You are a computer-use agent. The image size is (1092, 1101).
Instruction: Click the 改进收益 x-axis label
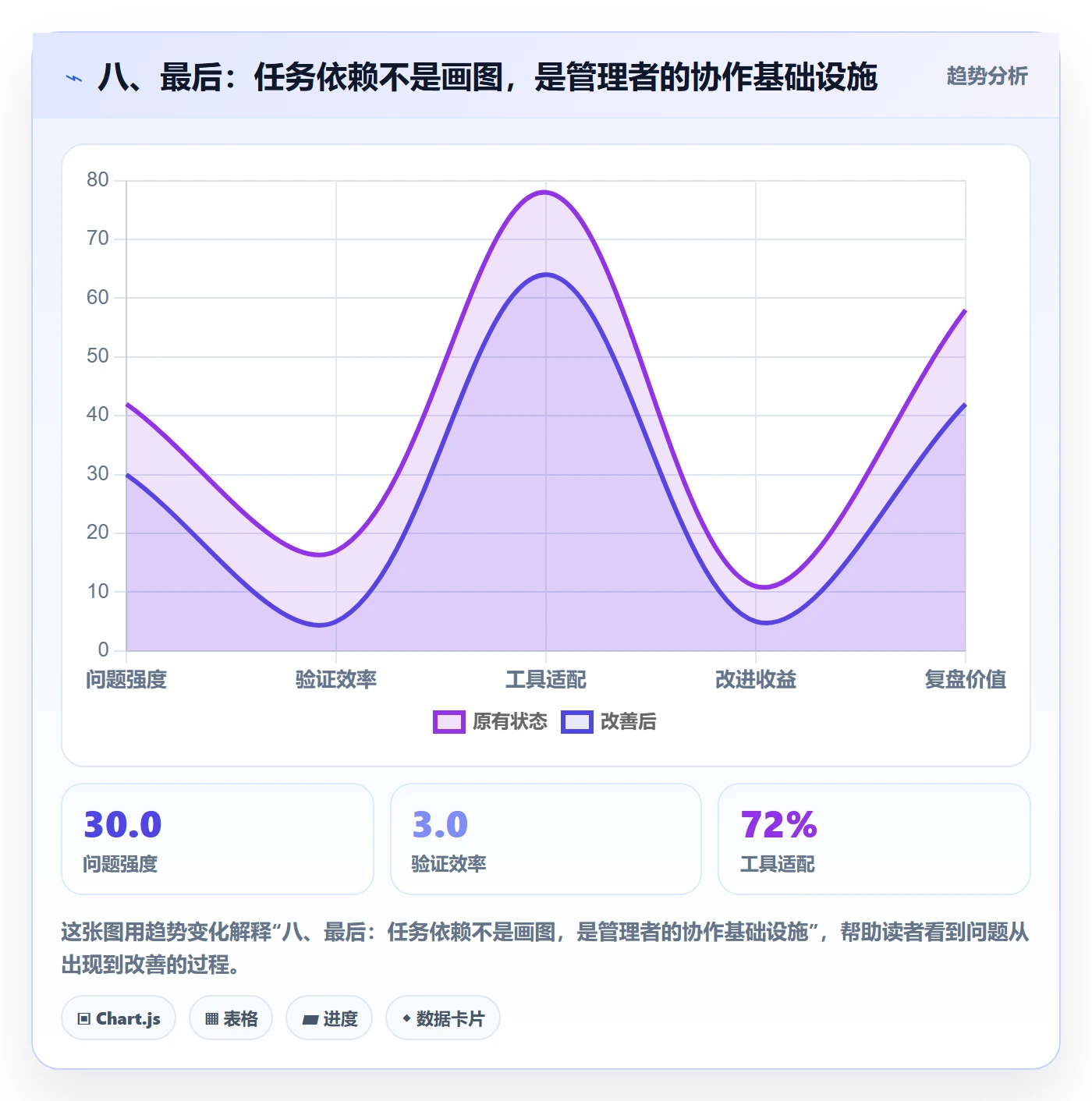756,680
